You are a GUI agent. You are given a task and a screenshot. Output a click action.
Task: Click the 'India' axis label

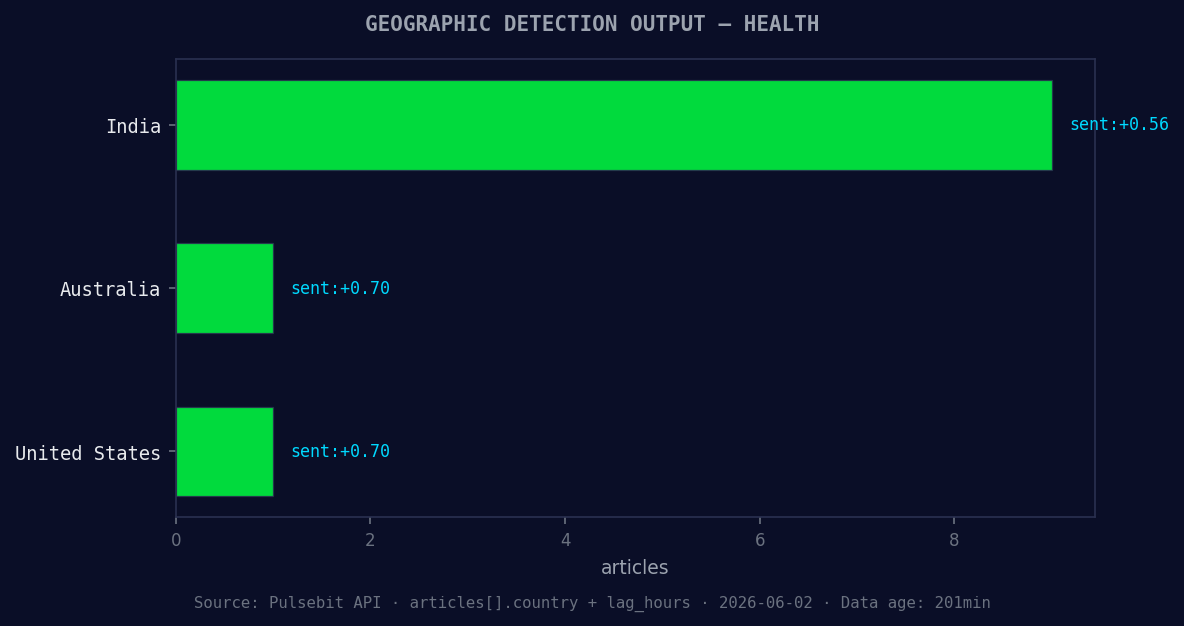(134, 126)
